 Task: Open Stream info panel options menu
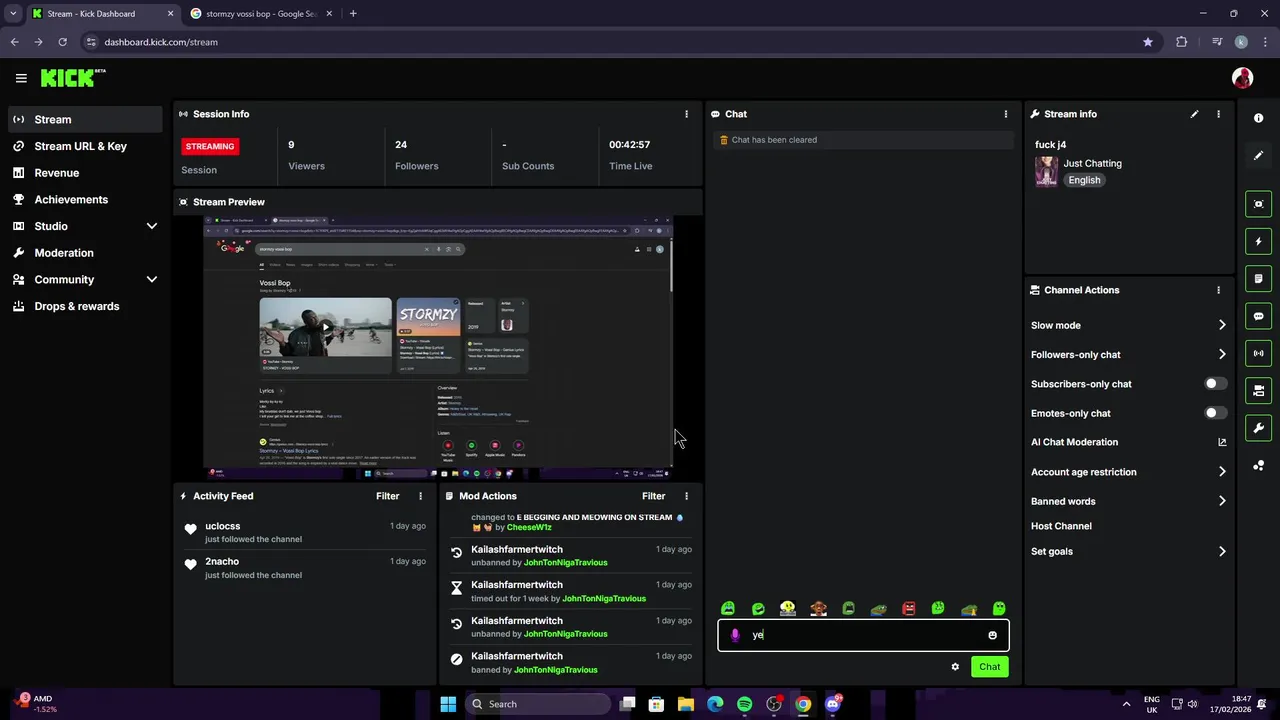point(1218,114)
